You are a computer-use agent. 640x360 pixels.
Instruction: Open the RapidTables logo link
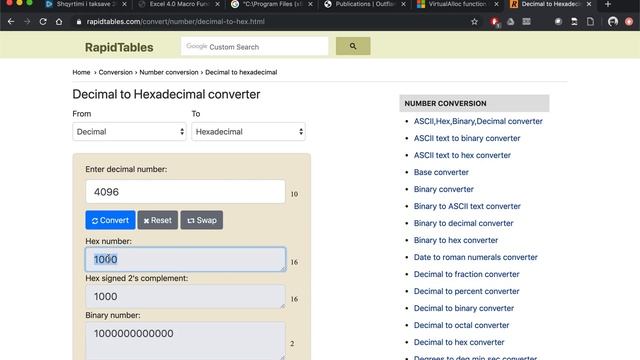(x=119, y=47)
